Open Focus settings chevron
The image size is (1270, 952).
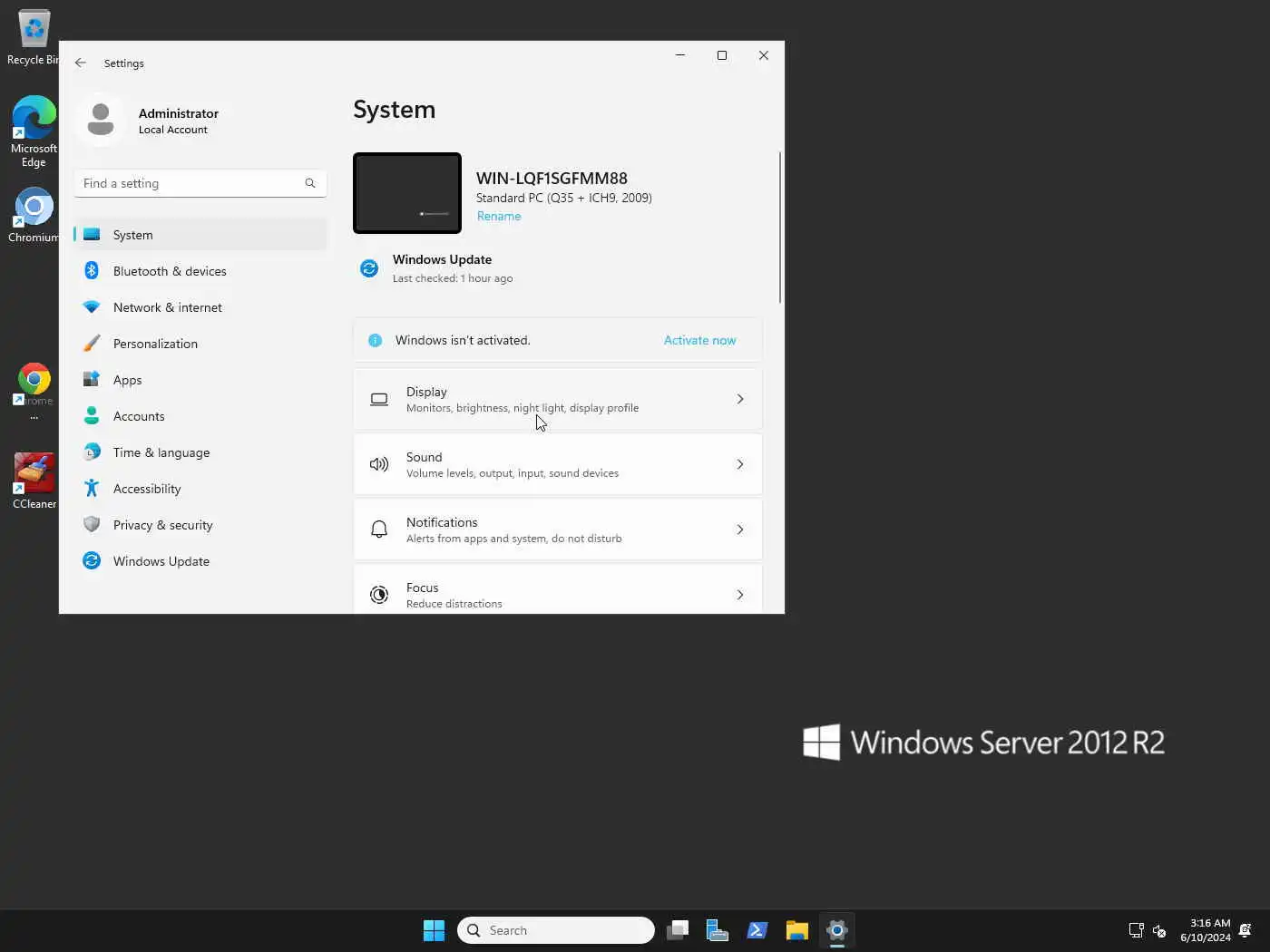(740, 595)
